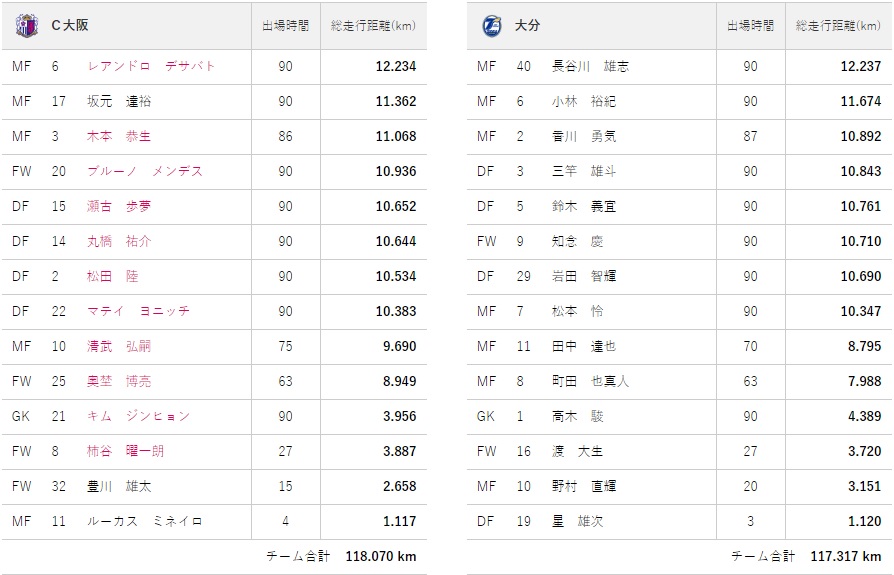Click C大阪 出場時間 column header
Screen dimensions: 894x575
pos(285,25)
